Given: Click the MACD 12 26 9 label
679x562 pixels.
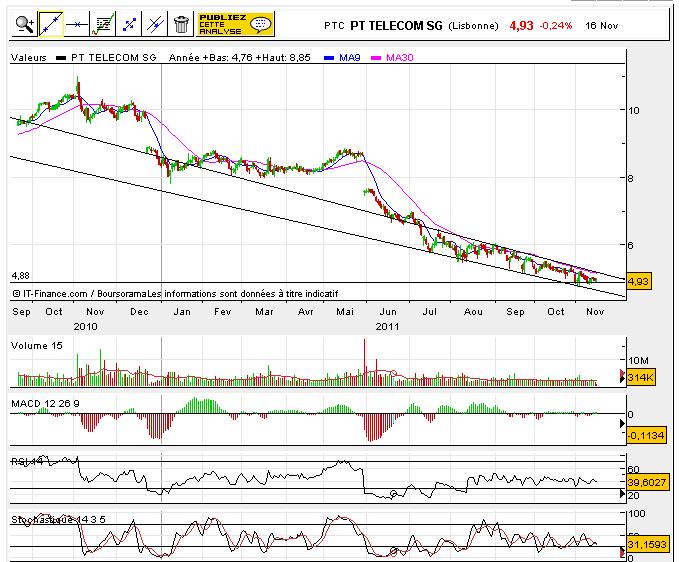Looking at the screenshot, I should click(x=45, y=404).
